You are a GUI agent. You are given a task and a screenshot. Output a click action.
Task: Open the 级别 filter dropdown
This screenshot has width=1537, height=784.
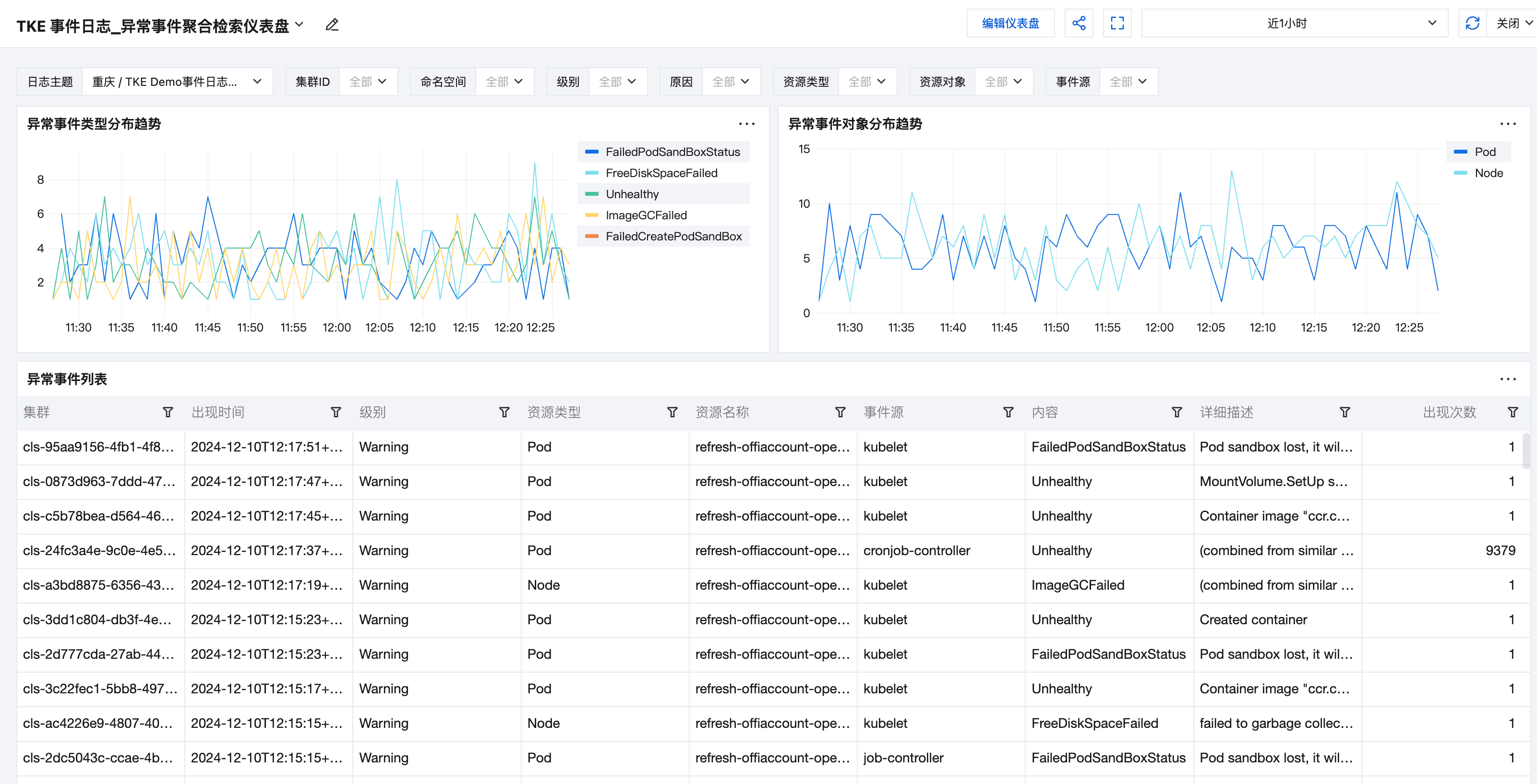618,82
